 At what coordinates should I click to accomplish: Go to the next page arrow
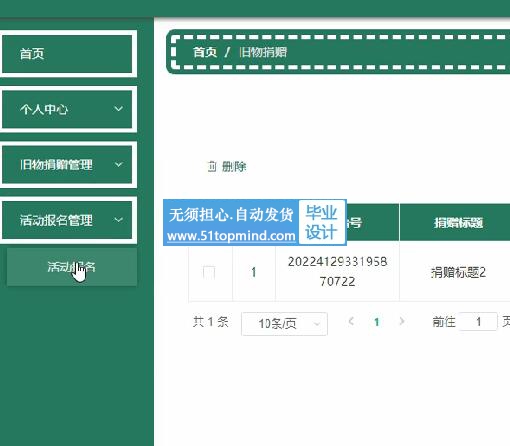point(402,322)
